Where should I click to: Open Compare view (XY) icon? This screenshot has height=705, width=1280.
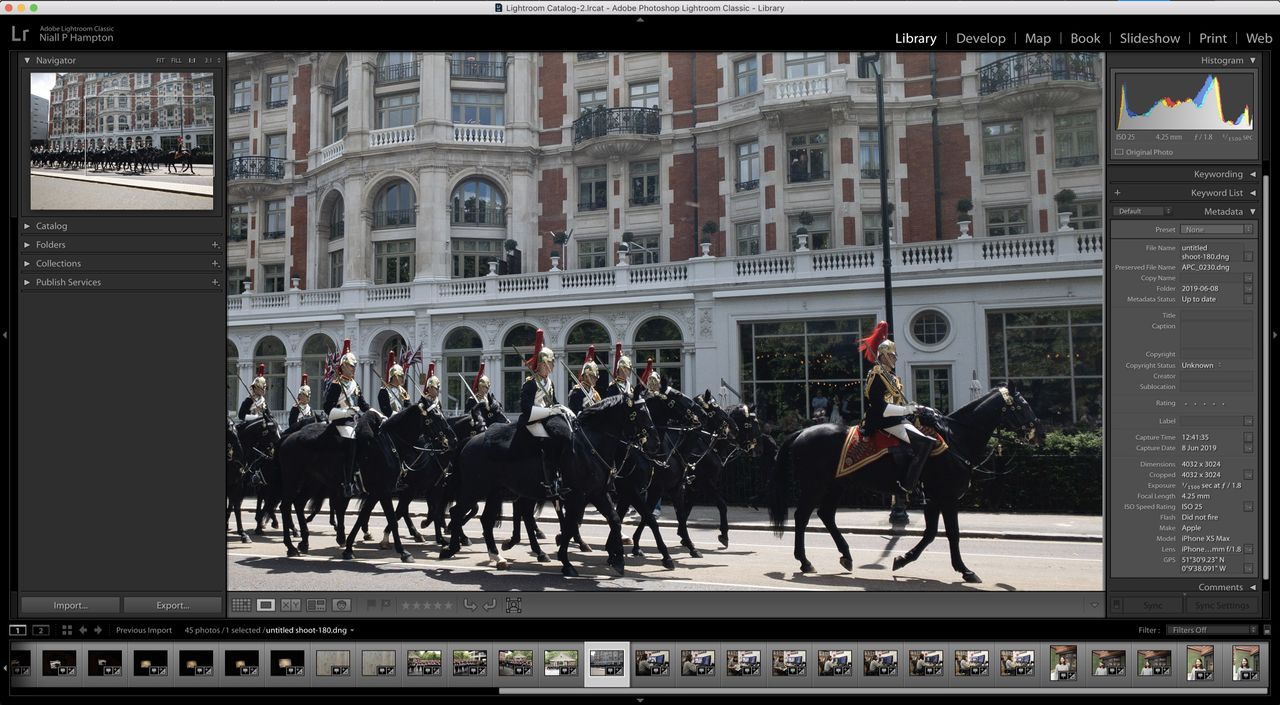(291, 605)
